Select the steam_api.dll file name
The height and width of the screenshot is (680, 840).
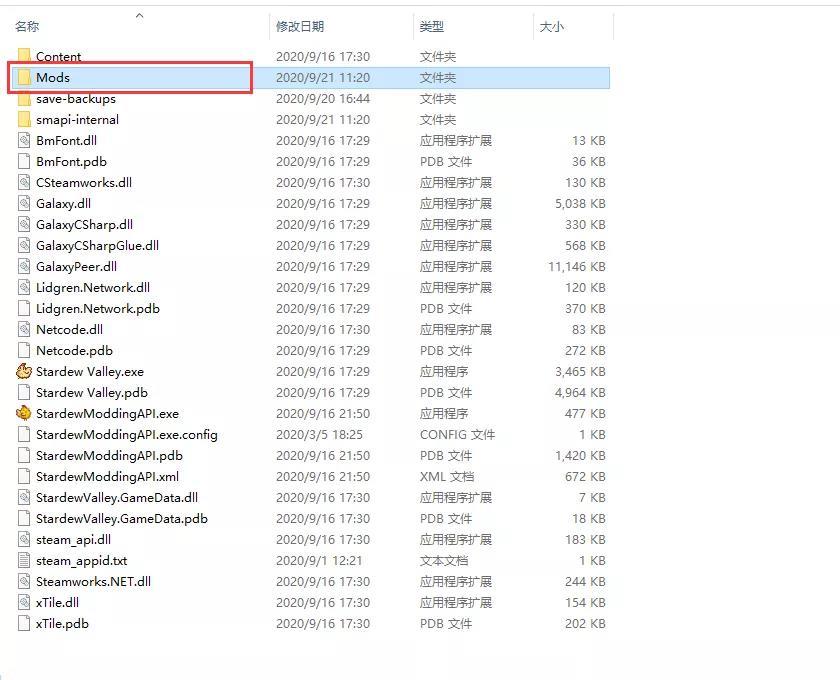point(74,540)
